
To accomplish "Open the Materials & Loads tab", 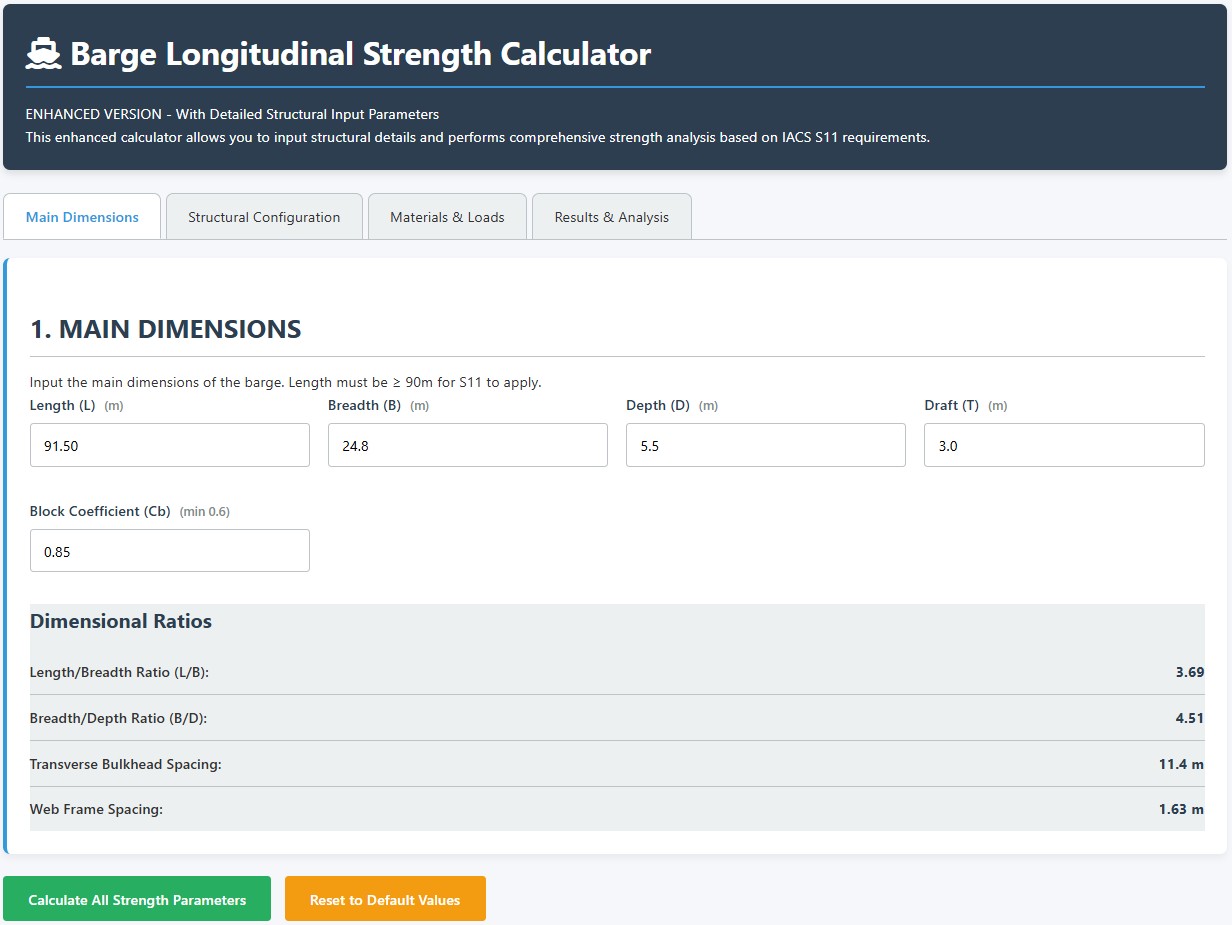I will pos(447,217).
